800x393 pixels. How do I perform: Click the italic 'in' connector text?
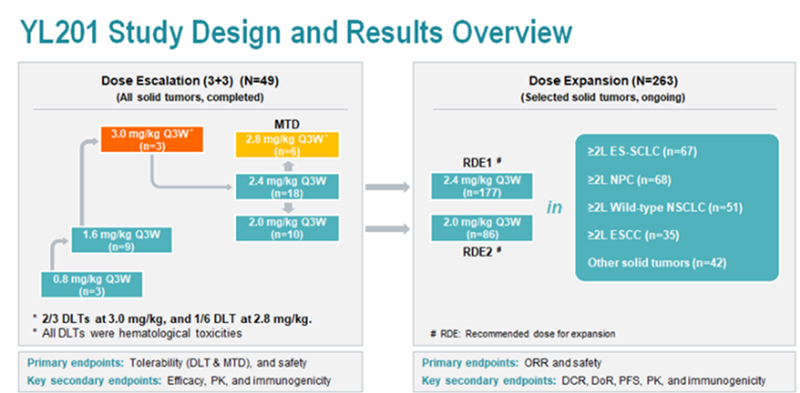[555, 208]
